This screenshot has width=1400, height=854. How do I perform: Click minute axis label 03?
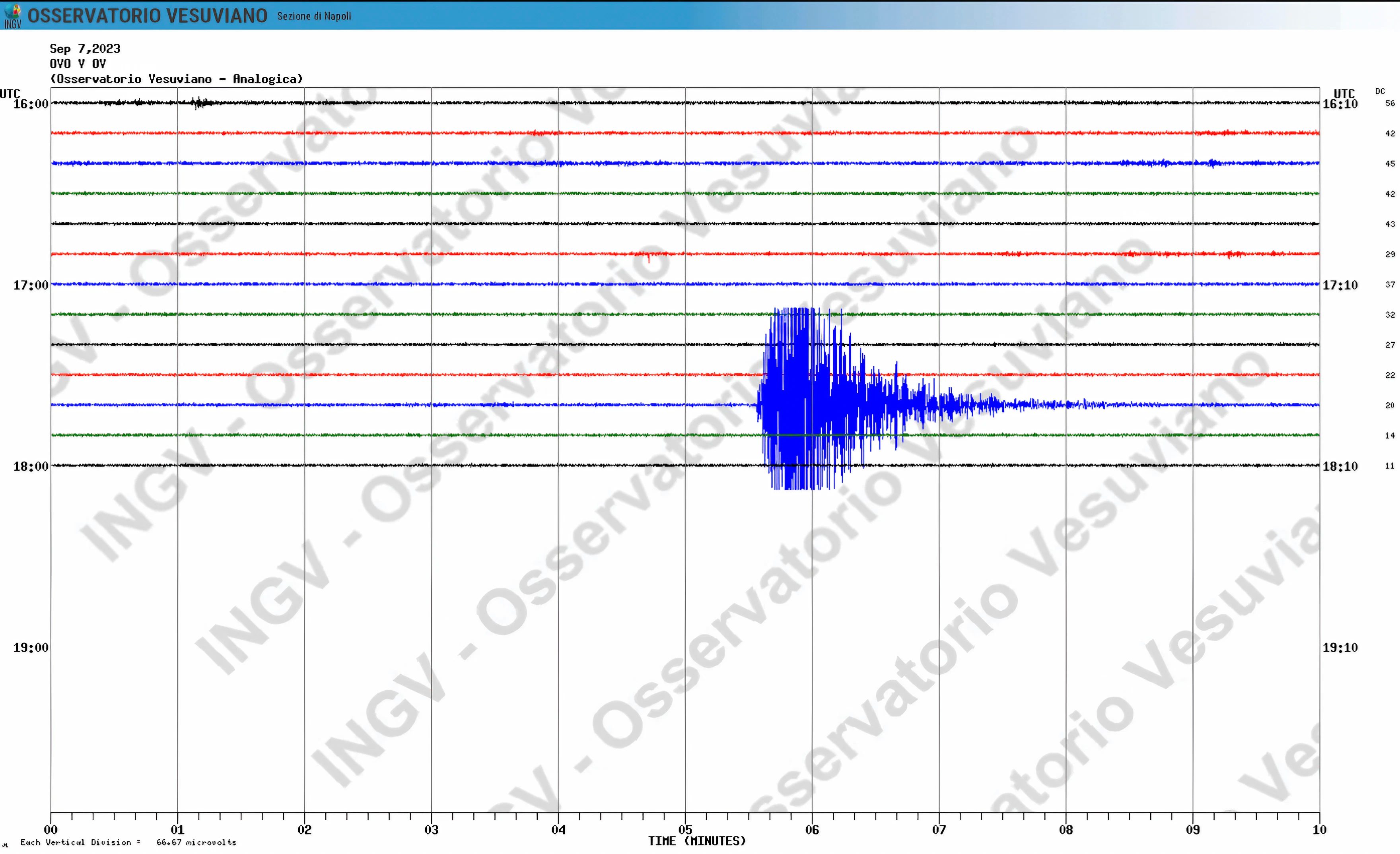click(x=431, y=830)
